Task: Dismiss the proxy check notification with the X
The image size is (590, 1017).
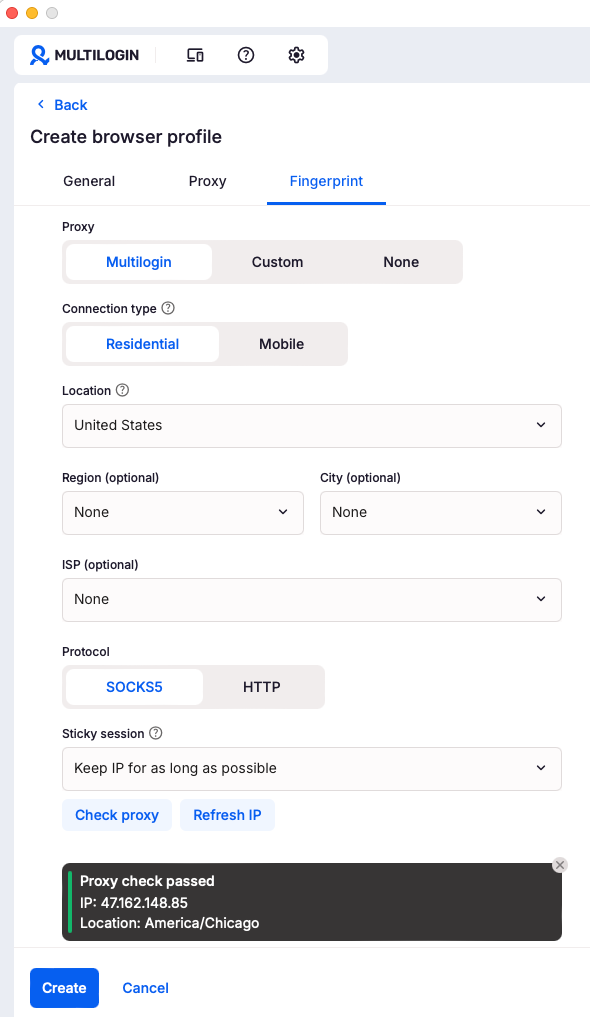Action: click(560, 865)
